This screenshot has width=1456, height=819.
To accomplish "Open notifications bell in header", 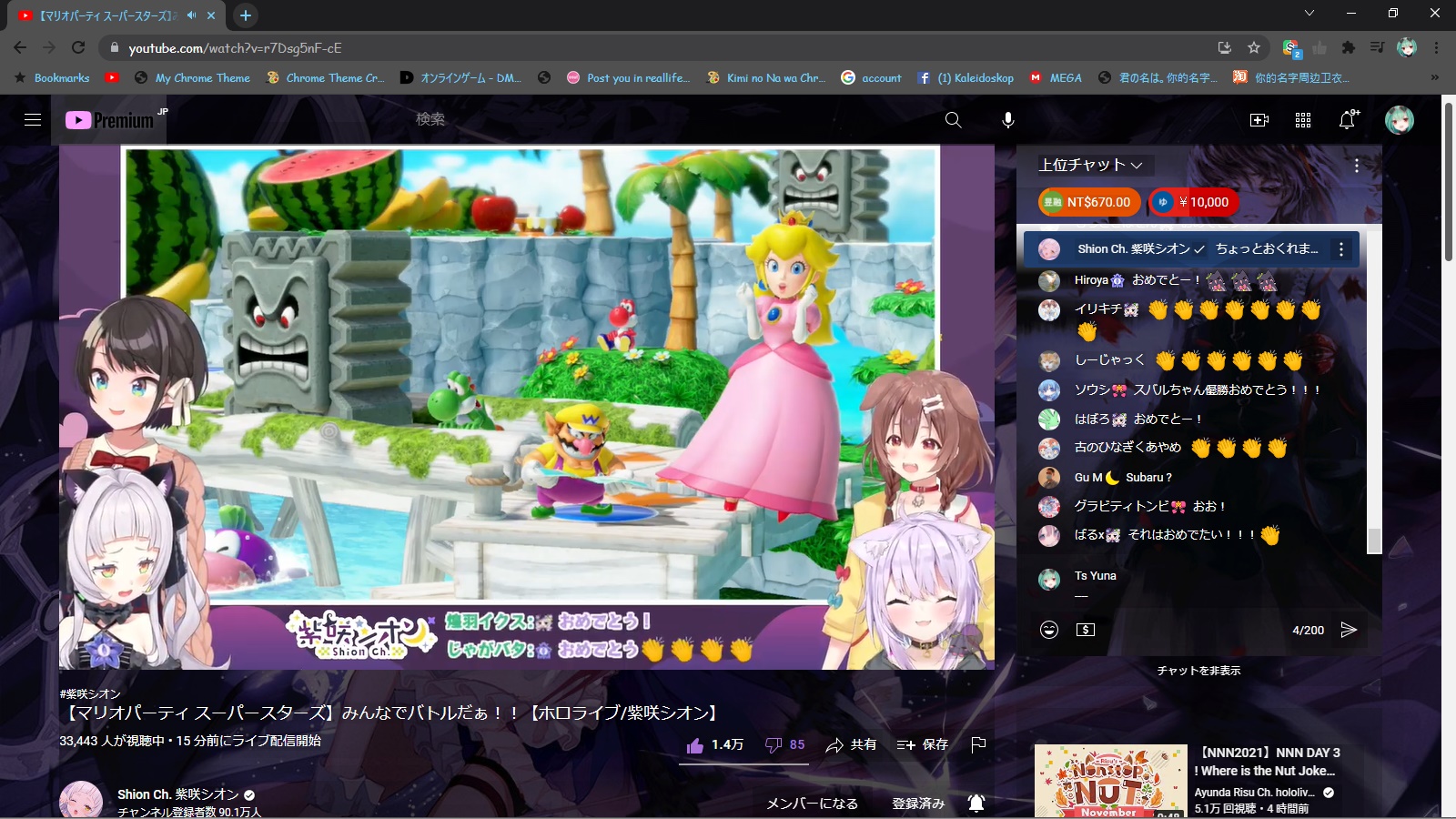I will [x=1348, y=119].
